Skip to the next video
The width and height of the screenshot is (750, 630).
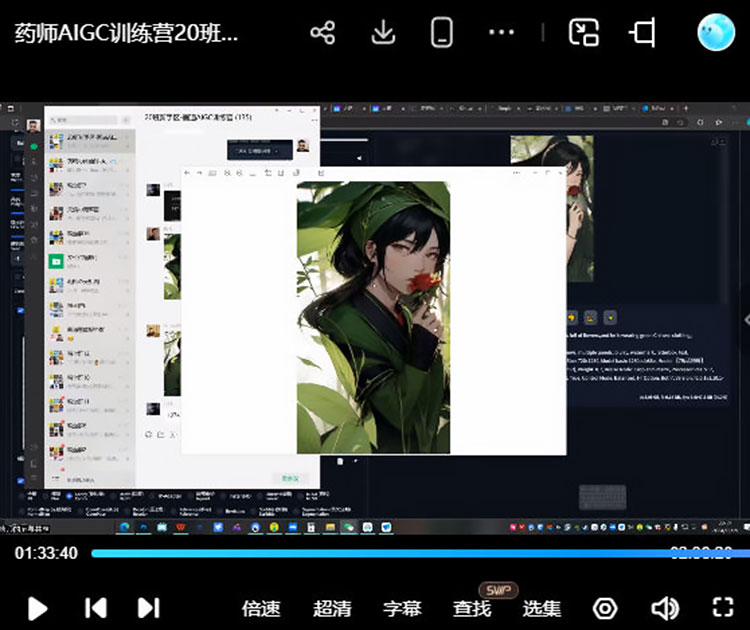[148, 607]
